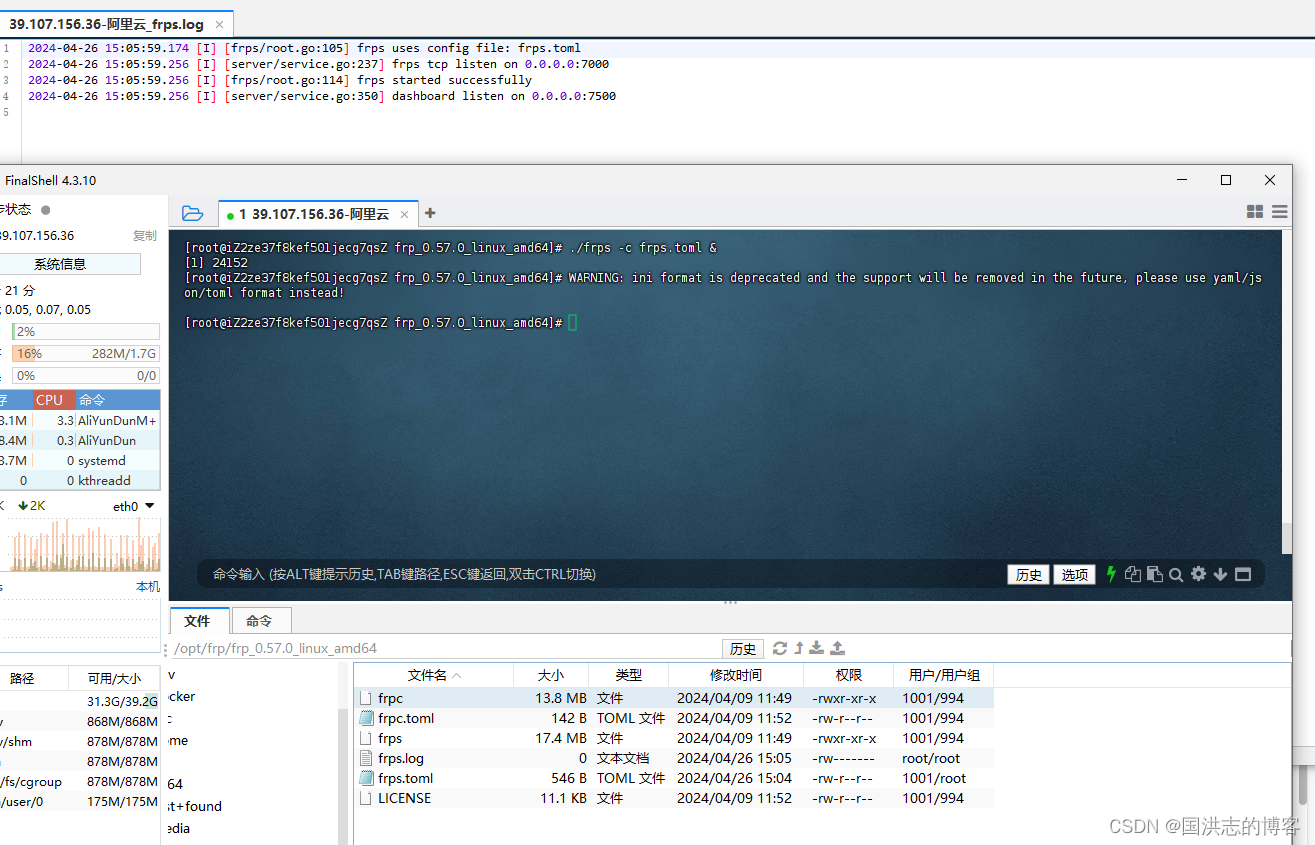The width and height of the screenshot is (1315, 845).
Task: Click the green lightning quick command icon
Action: click(x=1111, y=574)
